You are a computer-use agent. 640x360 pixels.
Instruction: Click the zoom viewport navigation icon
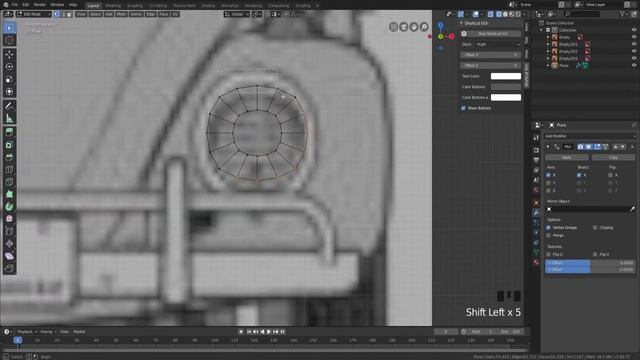[424, 27]
